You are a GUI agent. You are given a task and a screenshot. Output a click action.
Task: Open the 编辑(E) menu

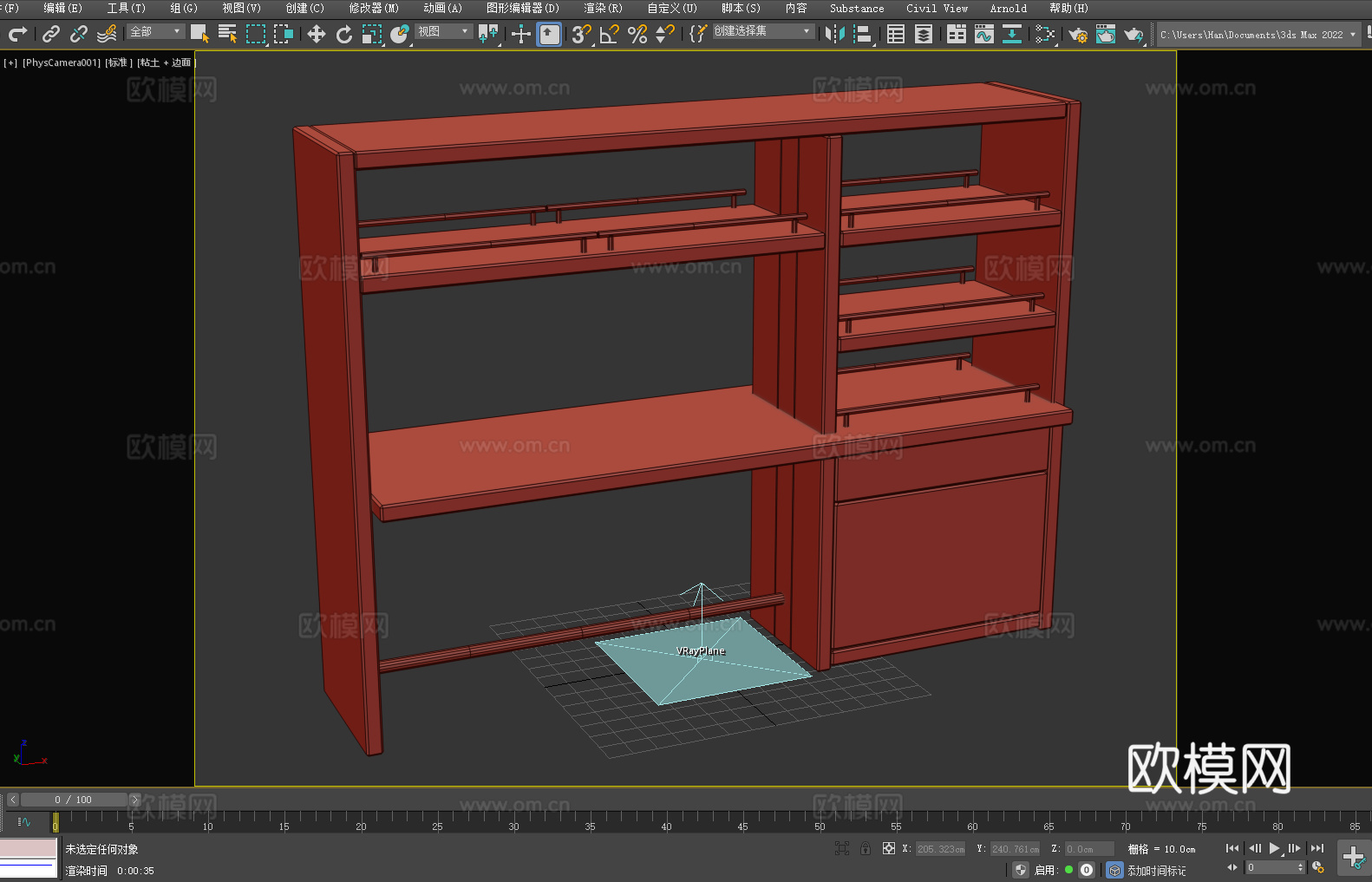(x=62, y=8)
